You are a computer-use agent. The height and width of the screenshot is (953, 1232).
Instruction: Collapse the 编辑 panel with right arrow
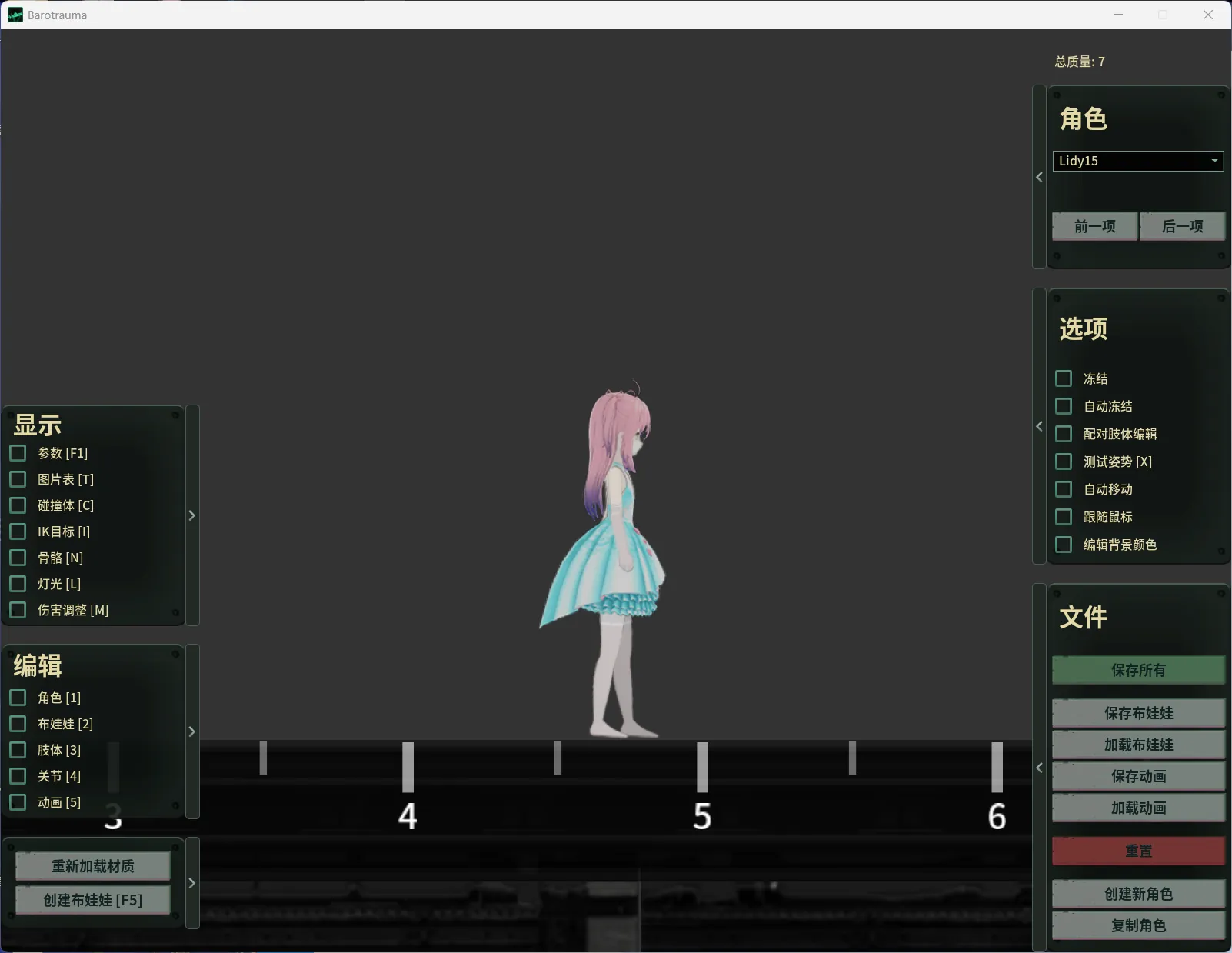coord(192,731)
